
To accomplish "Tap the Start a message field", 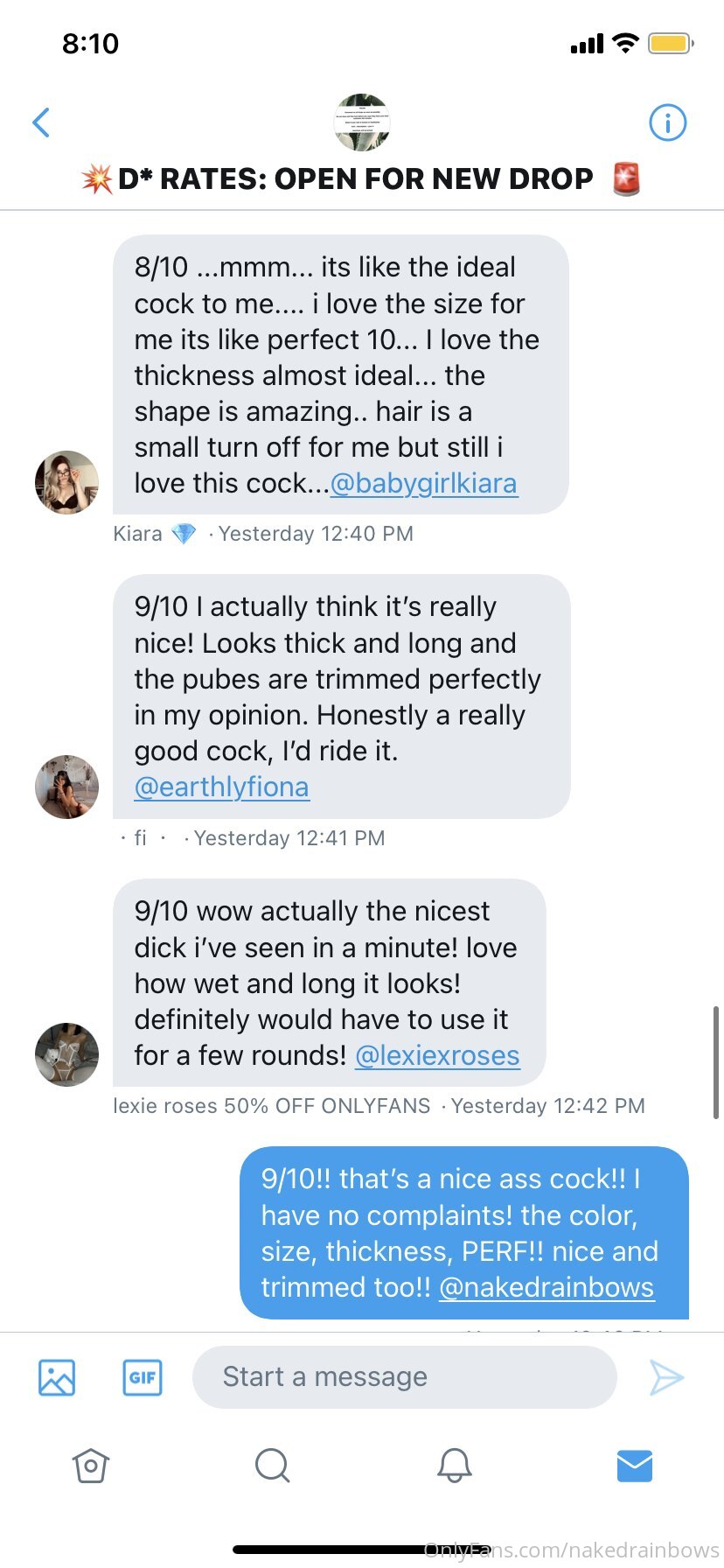I will (x=404, y=1377).
